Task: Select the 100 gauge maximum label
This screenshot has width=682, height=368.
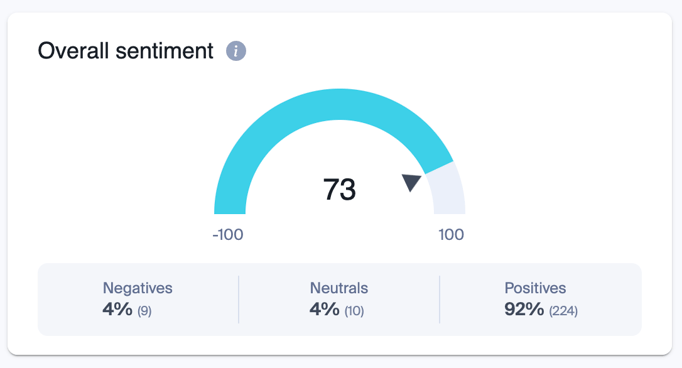Action: 451,235
